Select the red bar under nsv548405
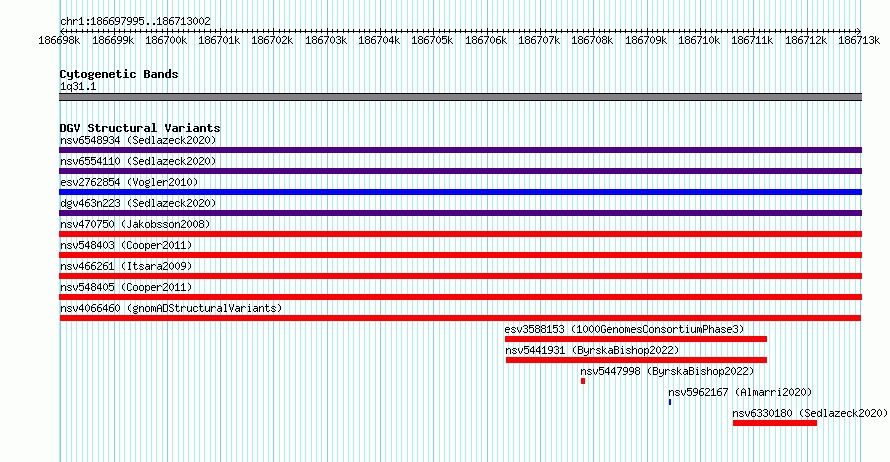Image resolution: width=890 pixels, height=462 pixels. pos(460,297)
